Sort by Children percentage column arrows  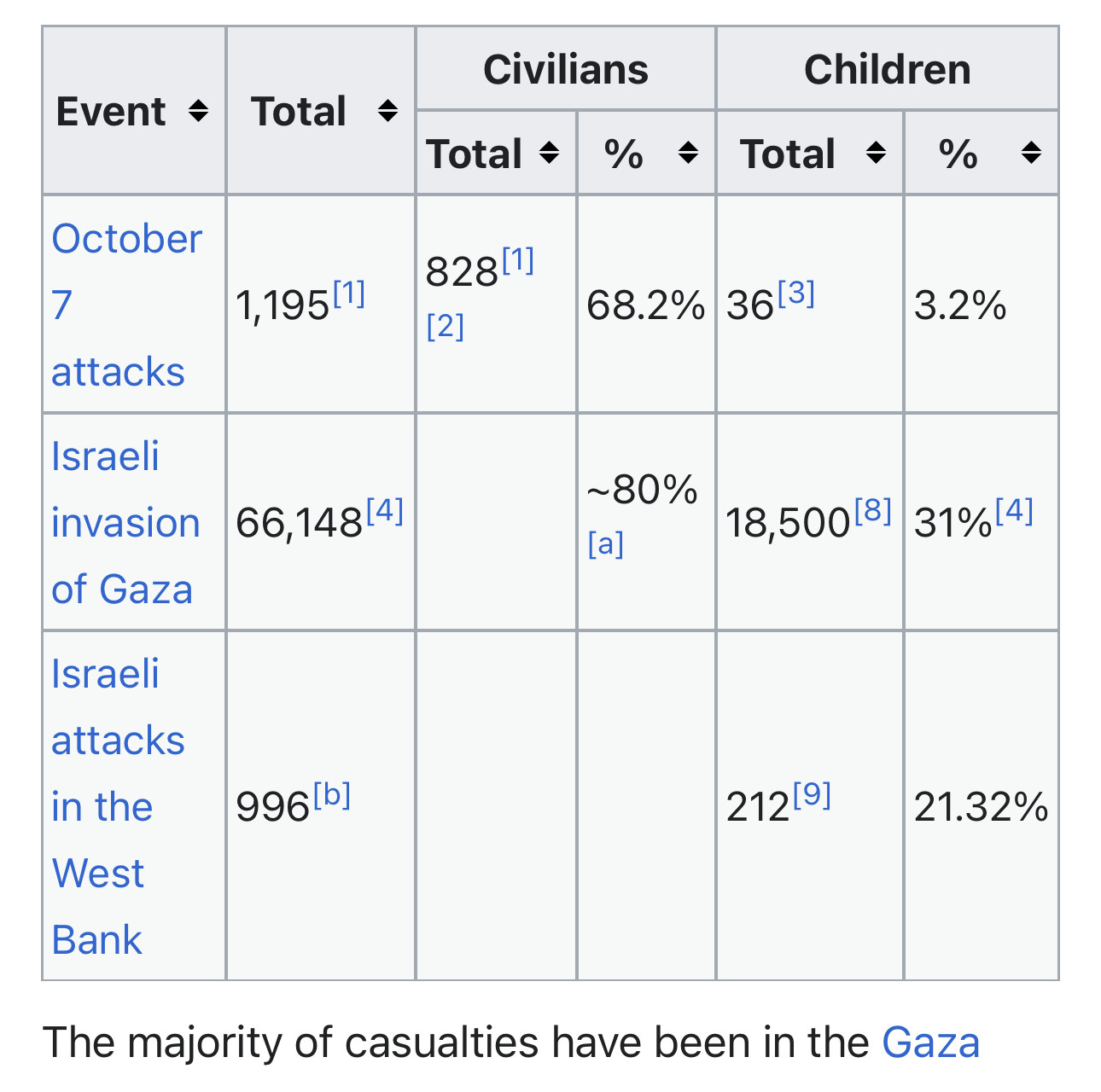click(x=1031, y=154)
